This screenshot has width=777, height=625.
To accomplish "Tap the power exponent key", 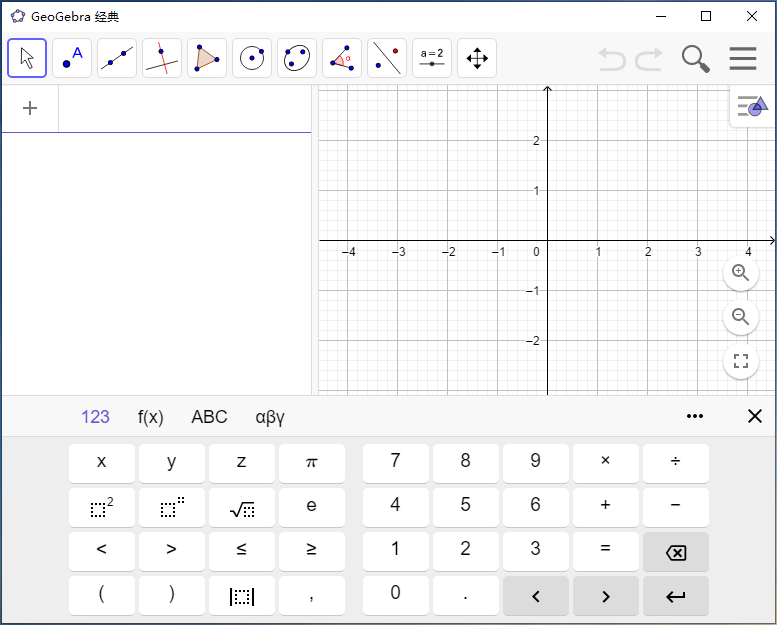I will 172,507.
